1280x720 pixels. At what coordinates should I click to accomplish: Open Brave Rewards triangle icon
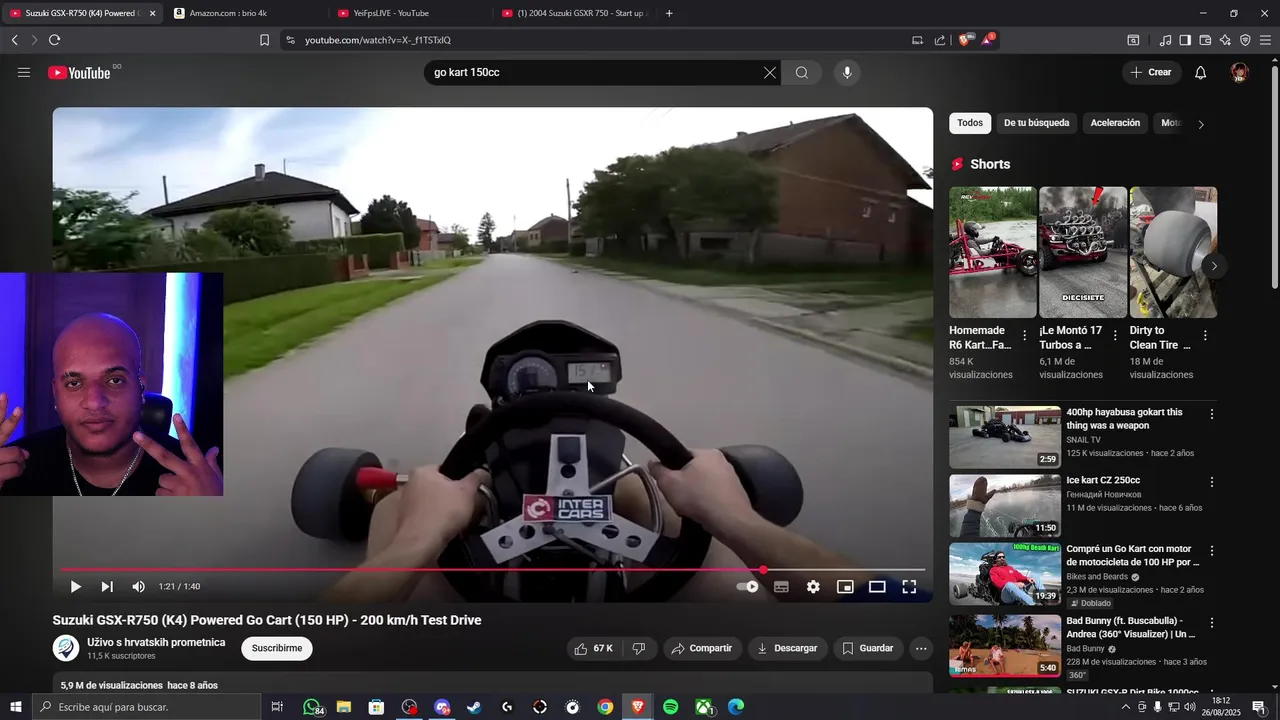[988, 40]
